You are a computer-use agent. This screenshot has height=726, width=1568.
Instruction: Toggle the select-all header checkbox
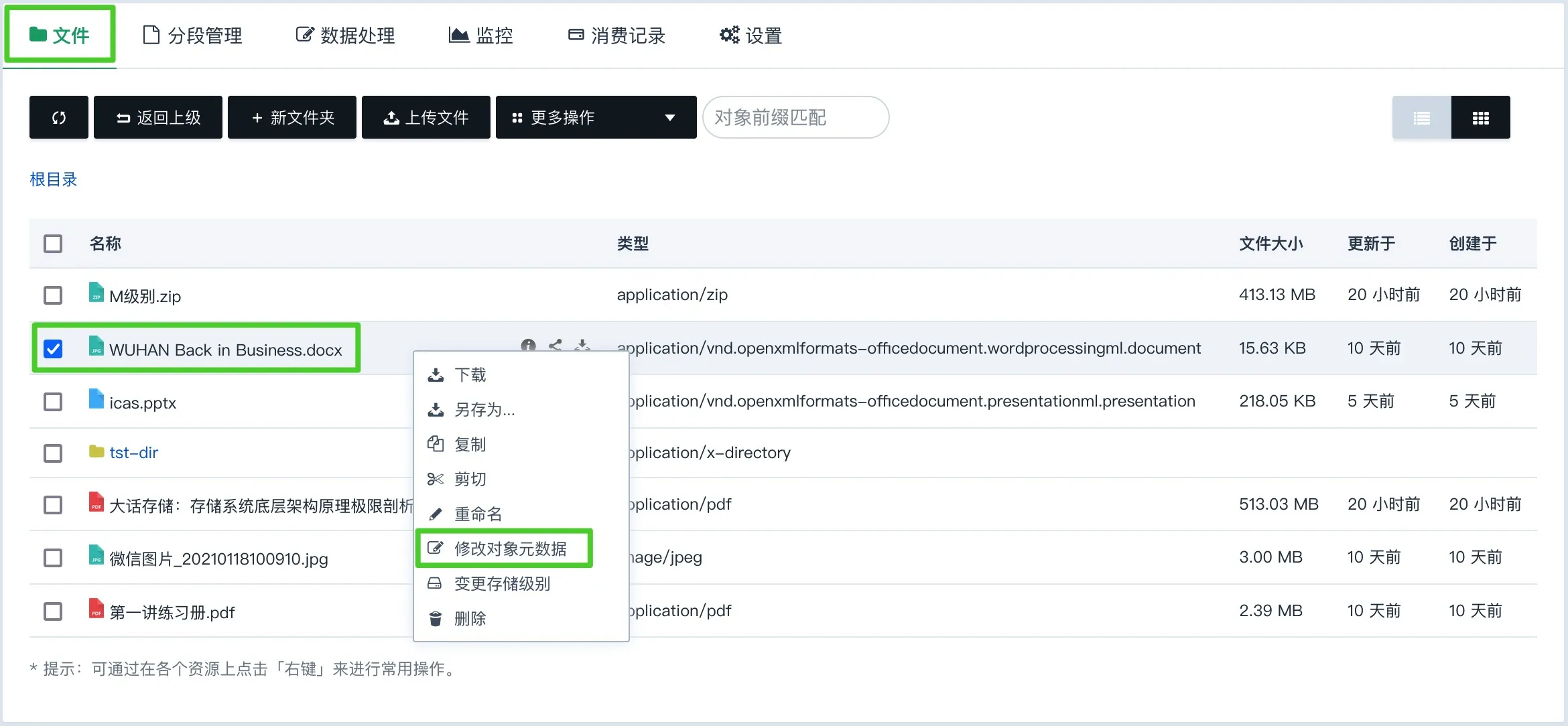tap(53, 244)
